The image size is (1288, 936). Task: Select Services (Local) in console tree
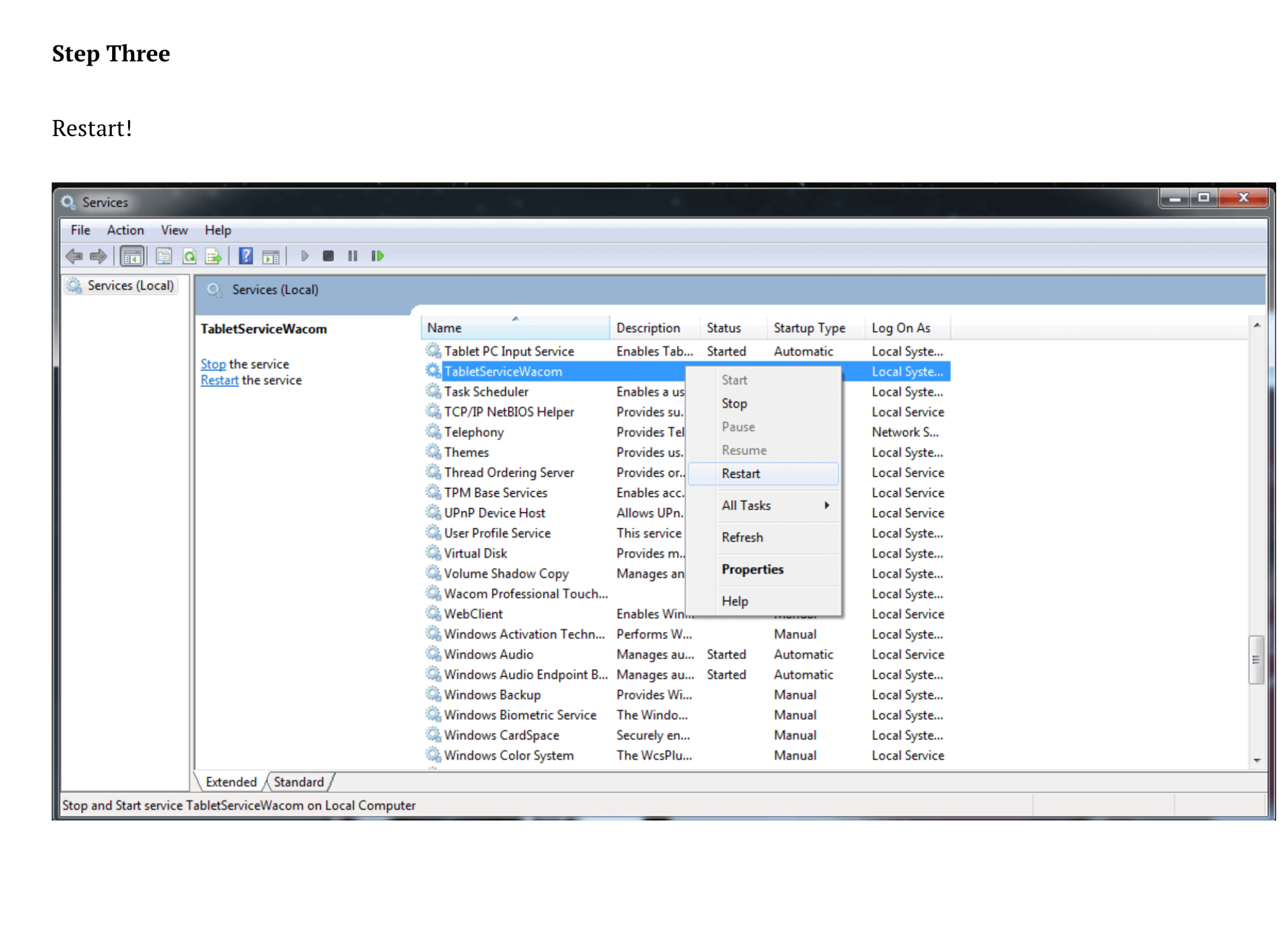pos(130,285)
